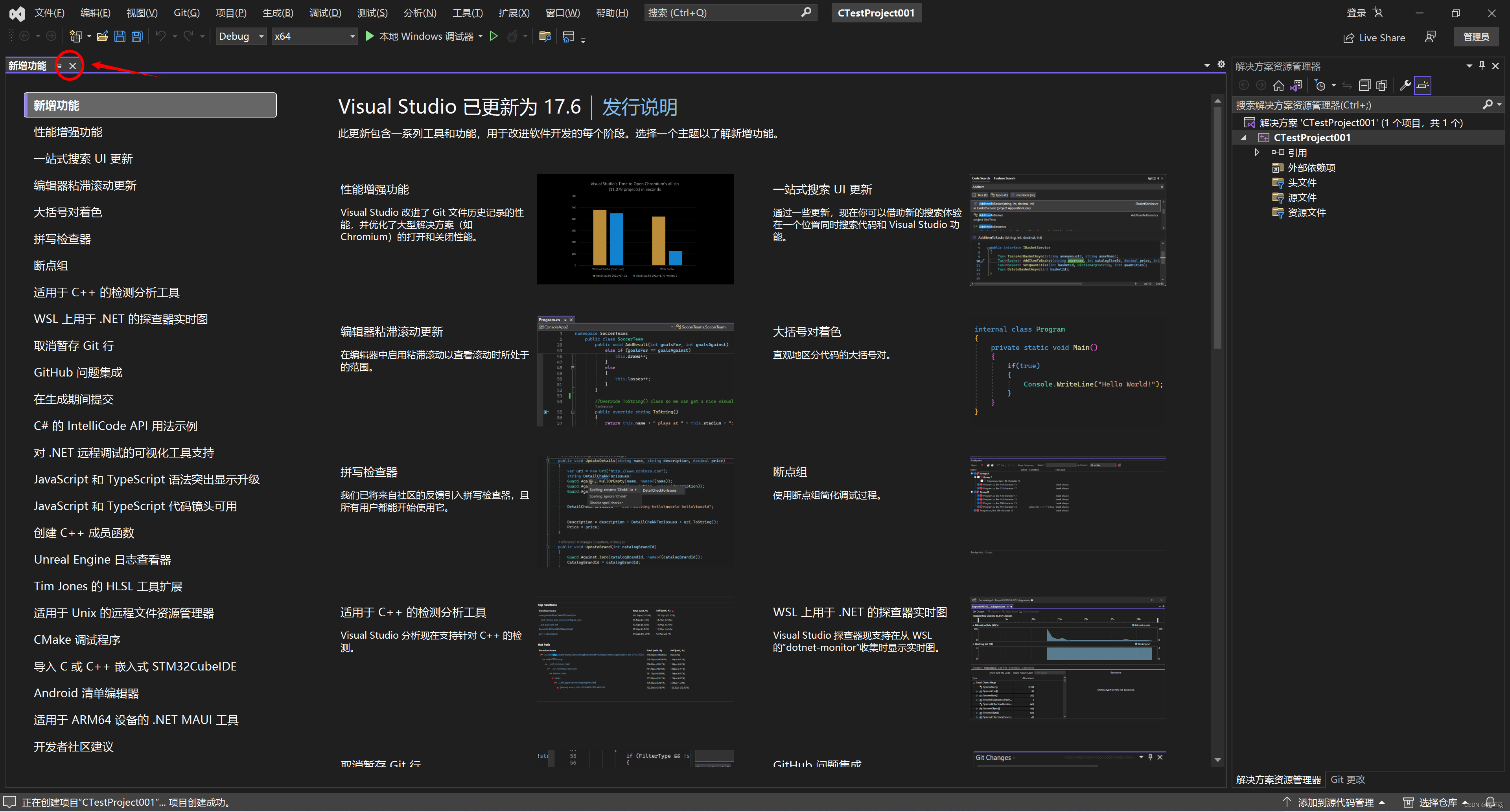Click the settings gear icon above content area
Image resolution: width=1510 pixels, height=812 pixels.
pos(1221,64)
